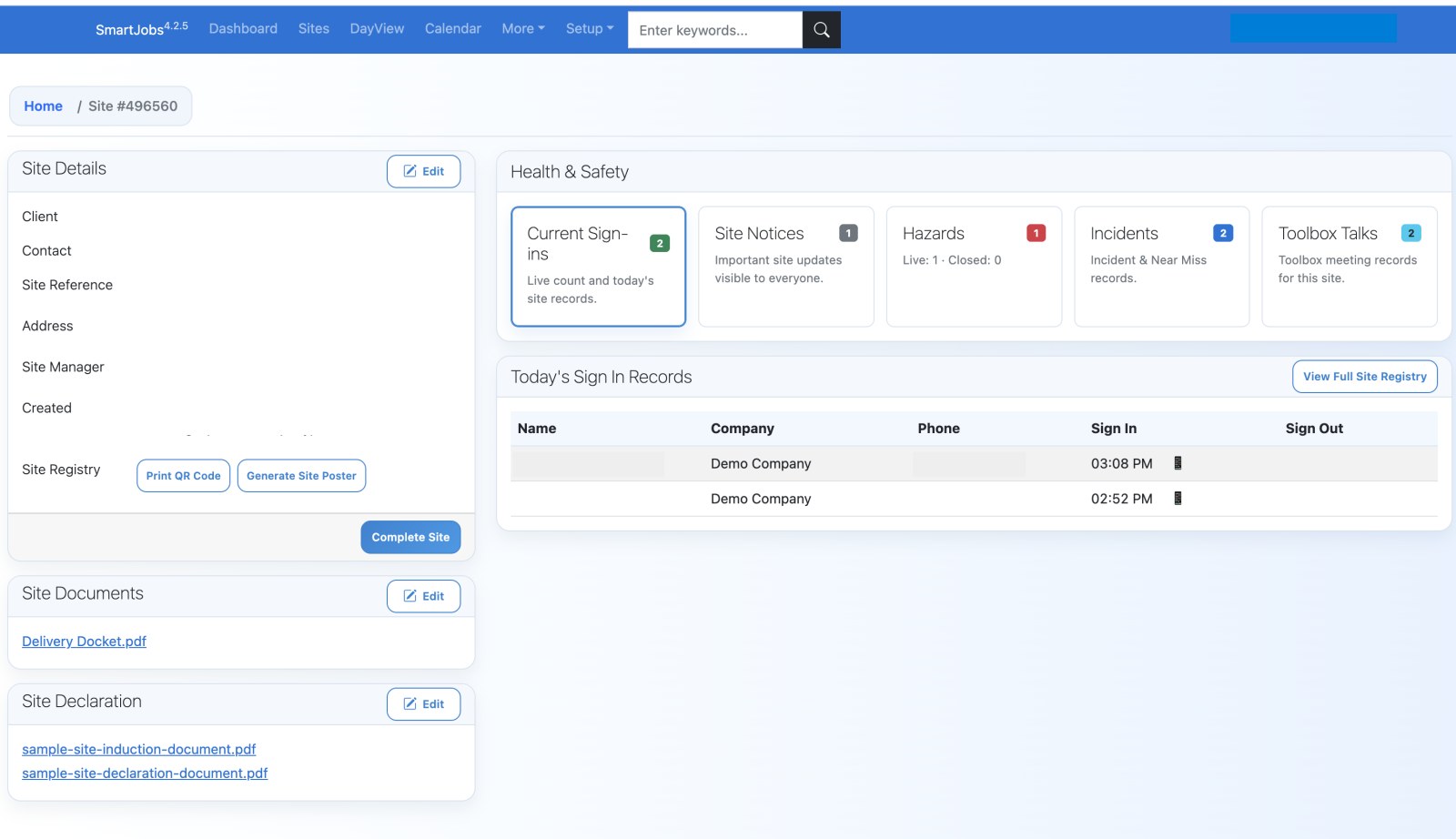Open the More dropdown menu
Viewport: 1456px width, 839px height.
tap(523, 29)
